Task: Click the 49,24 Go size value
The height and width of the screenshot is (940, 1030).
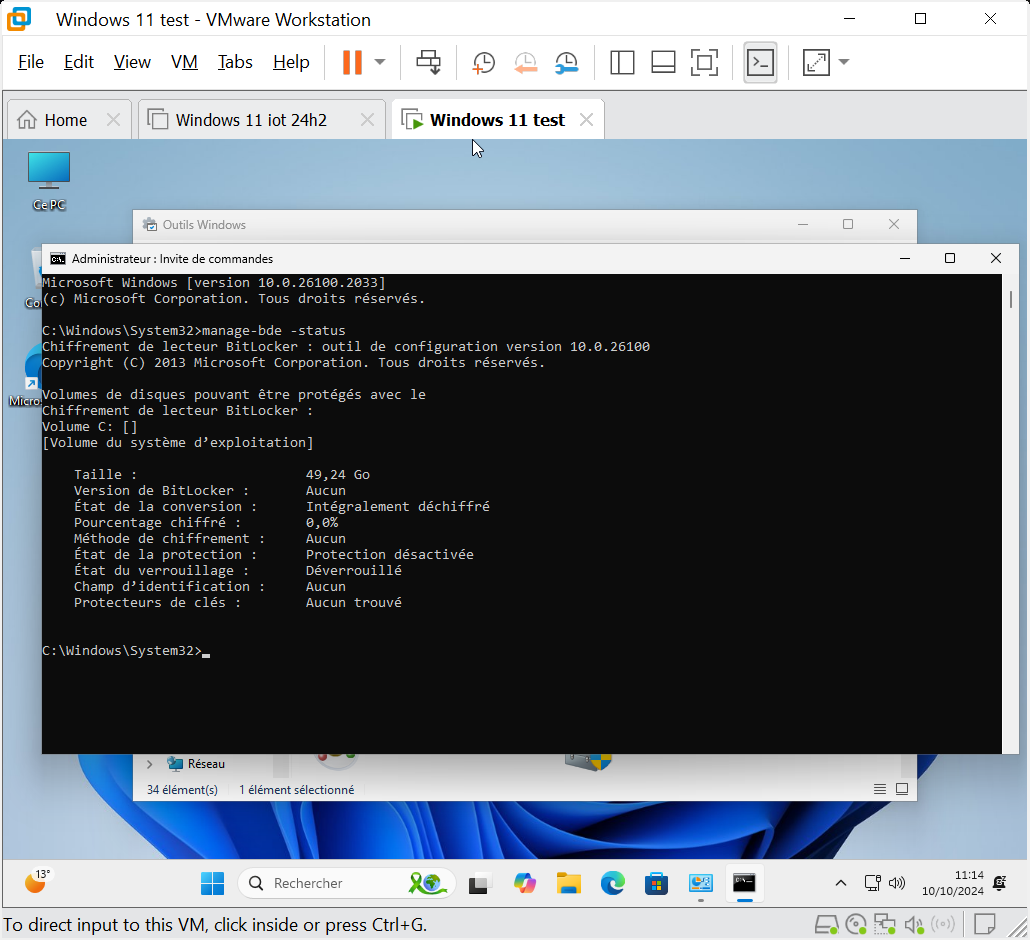Action: point(338,474)
